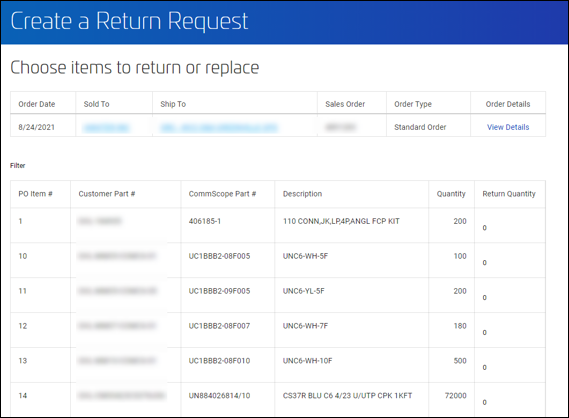Click PO item number 11
This screenshot has height=418, width=569.
(x=22, y=291)
